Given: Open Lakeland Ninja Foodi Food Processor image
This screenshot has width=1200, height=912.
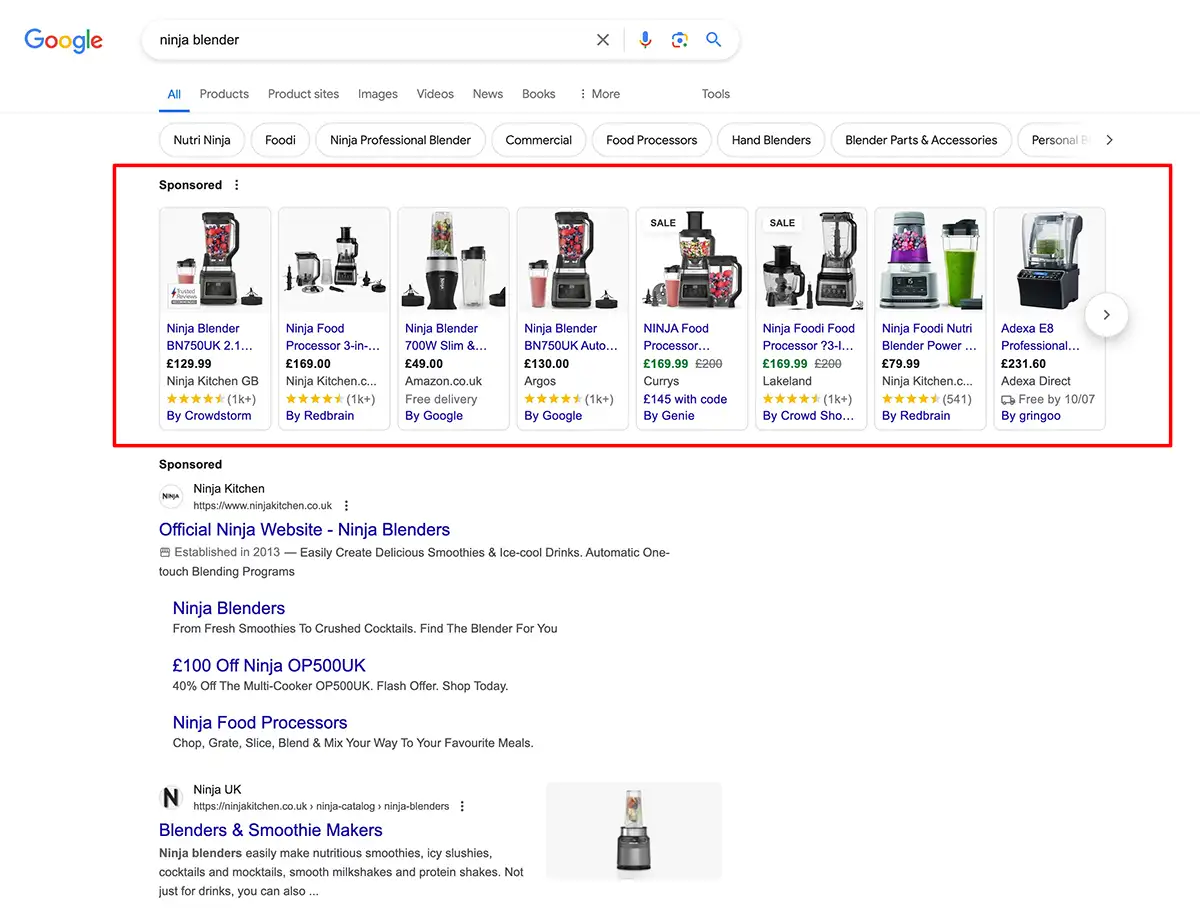Looking at the screenshot, I should (811, 260).
